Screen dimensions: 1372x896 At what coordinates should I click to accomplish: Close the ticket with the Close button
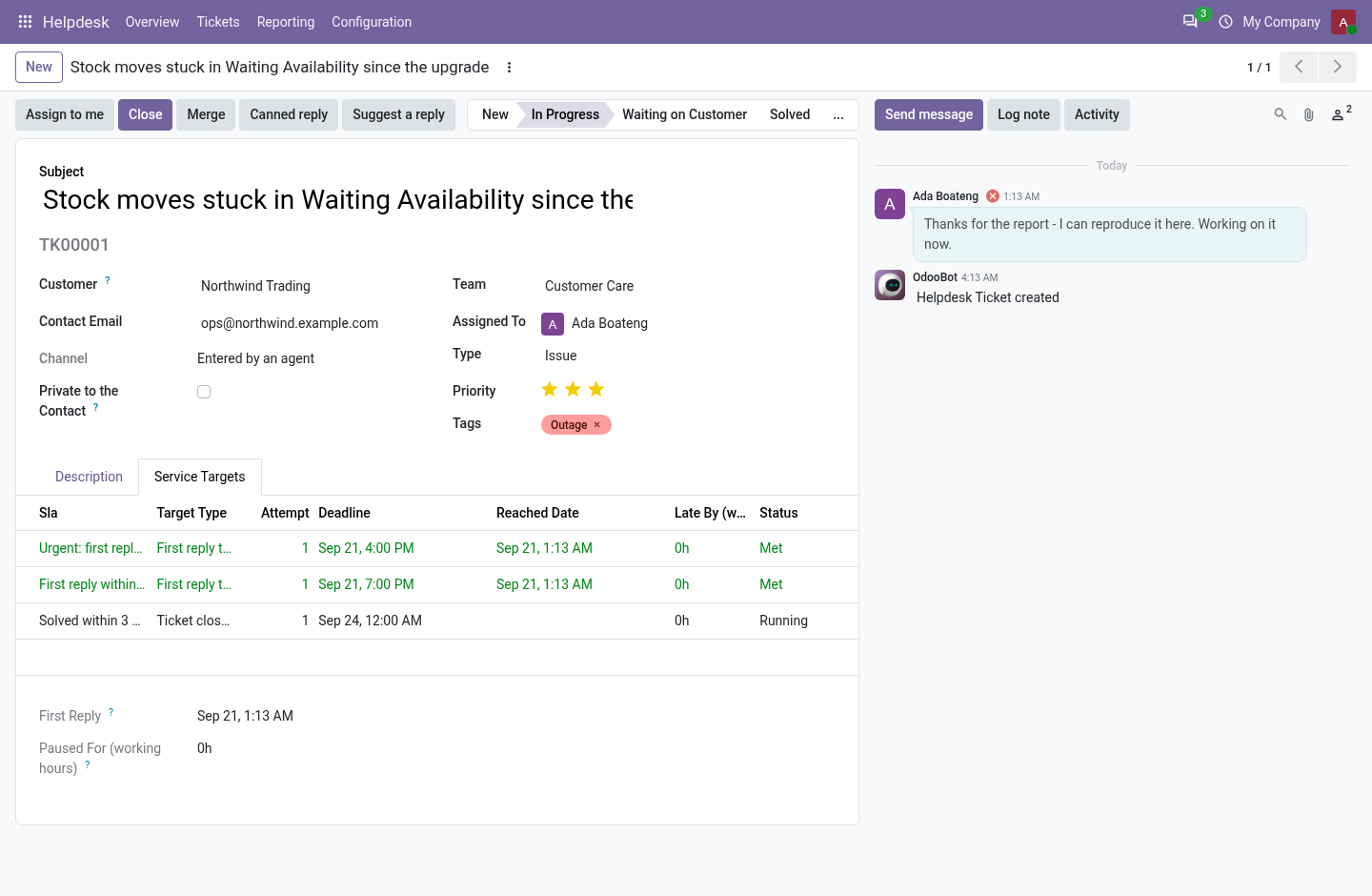click(146, 114)
